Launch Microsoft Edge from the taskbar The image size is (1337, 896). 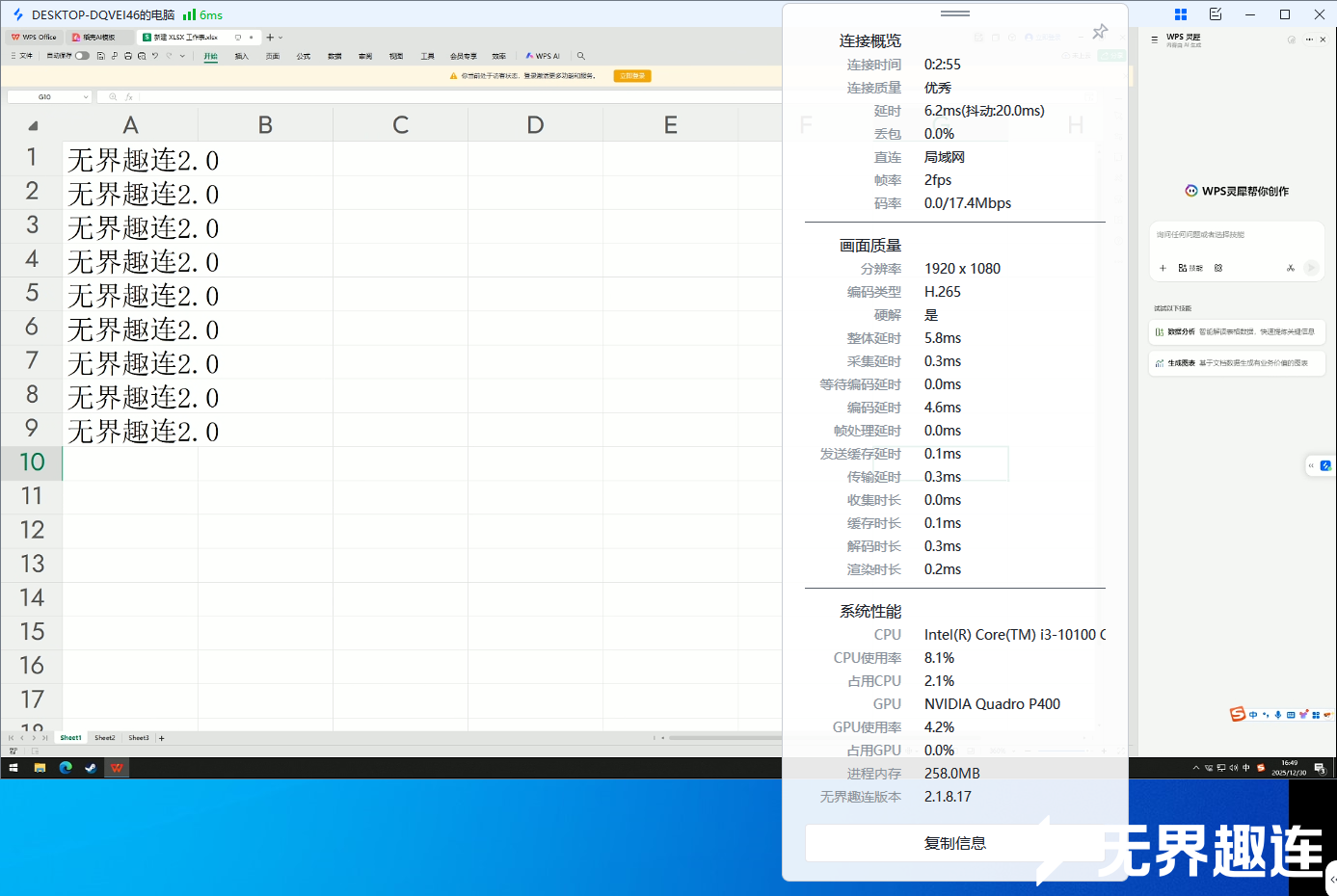coord(66,768)
